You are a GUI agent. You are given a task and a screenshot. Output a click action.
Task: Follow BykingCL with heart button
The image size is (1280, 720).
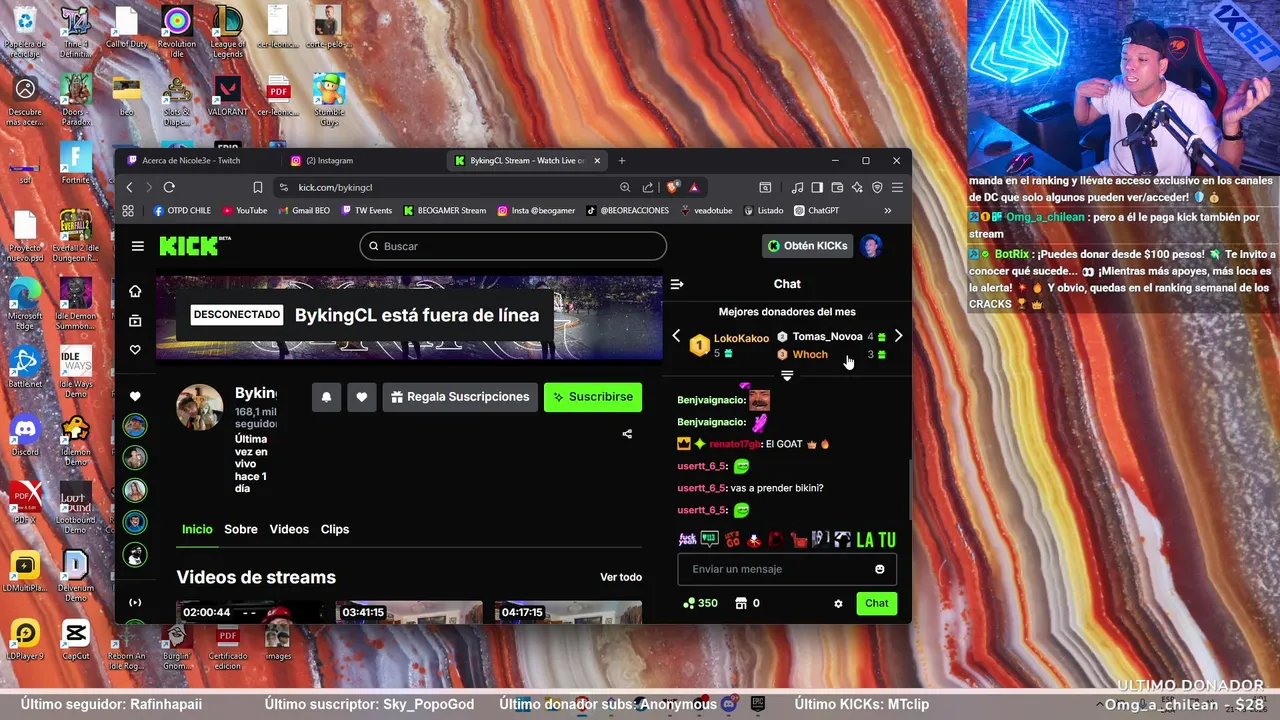click(361, 397)
